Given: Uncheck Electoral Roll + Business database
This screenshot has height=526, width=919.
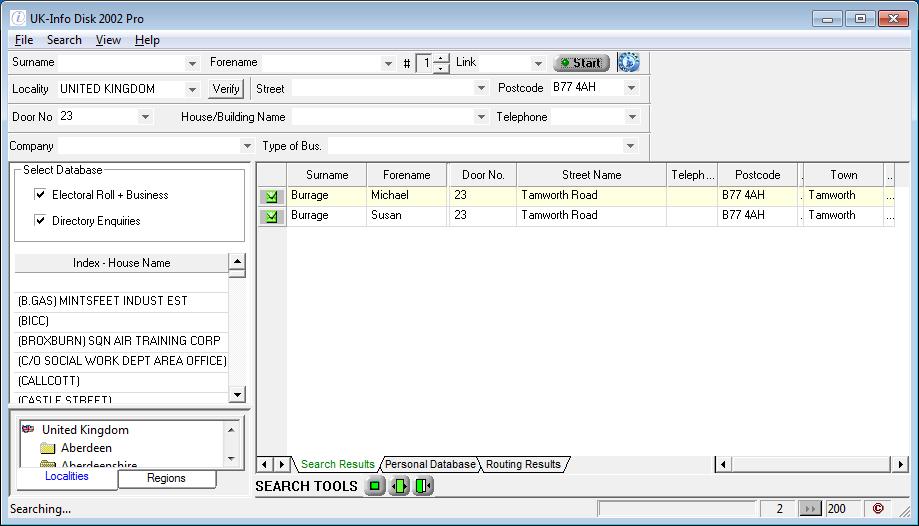Looking at the screenshot, I should coord(41,195).
